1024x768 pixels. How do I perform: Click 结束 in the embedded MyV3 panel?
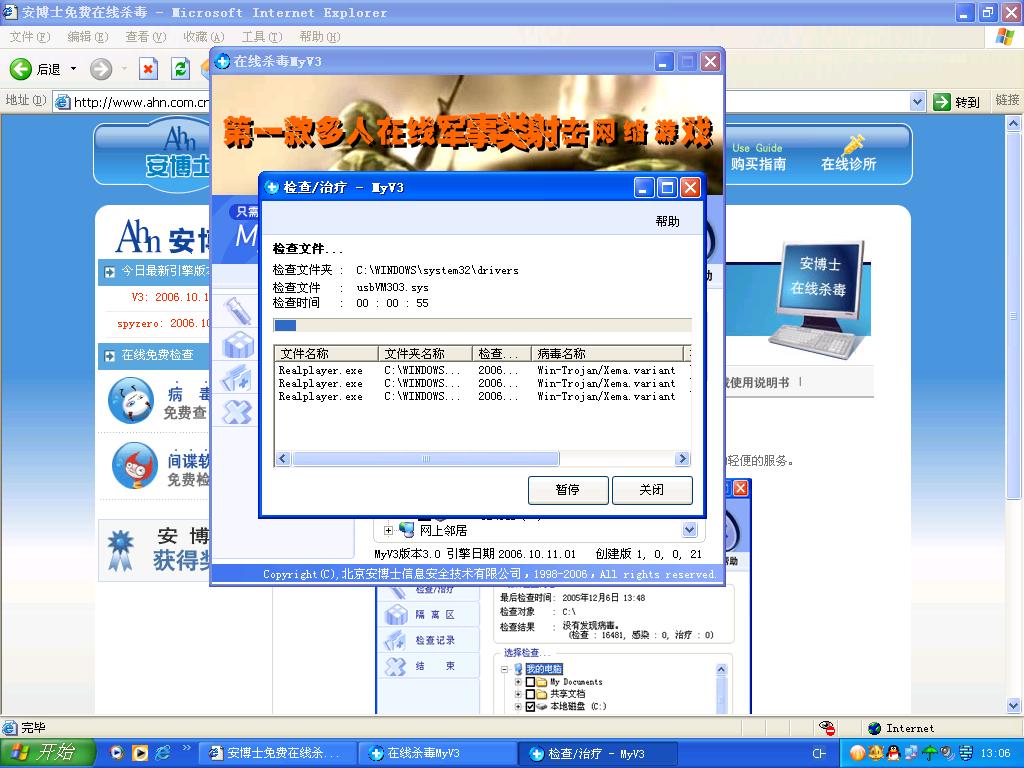pyautogui.click(x=435, y=666)
